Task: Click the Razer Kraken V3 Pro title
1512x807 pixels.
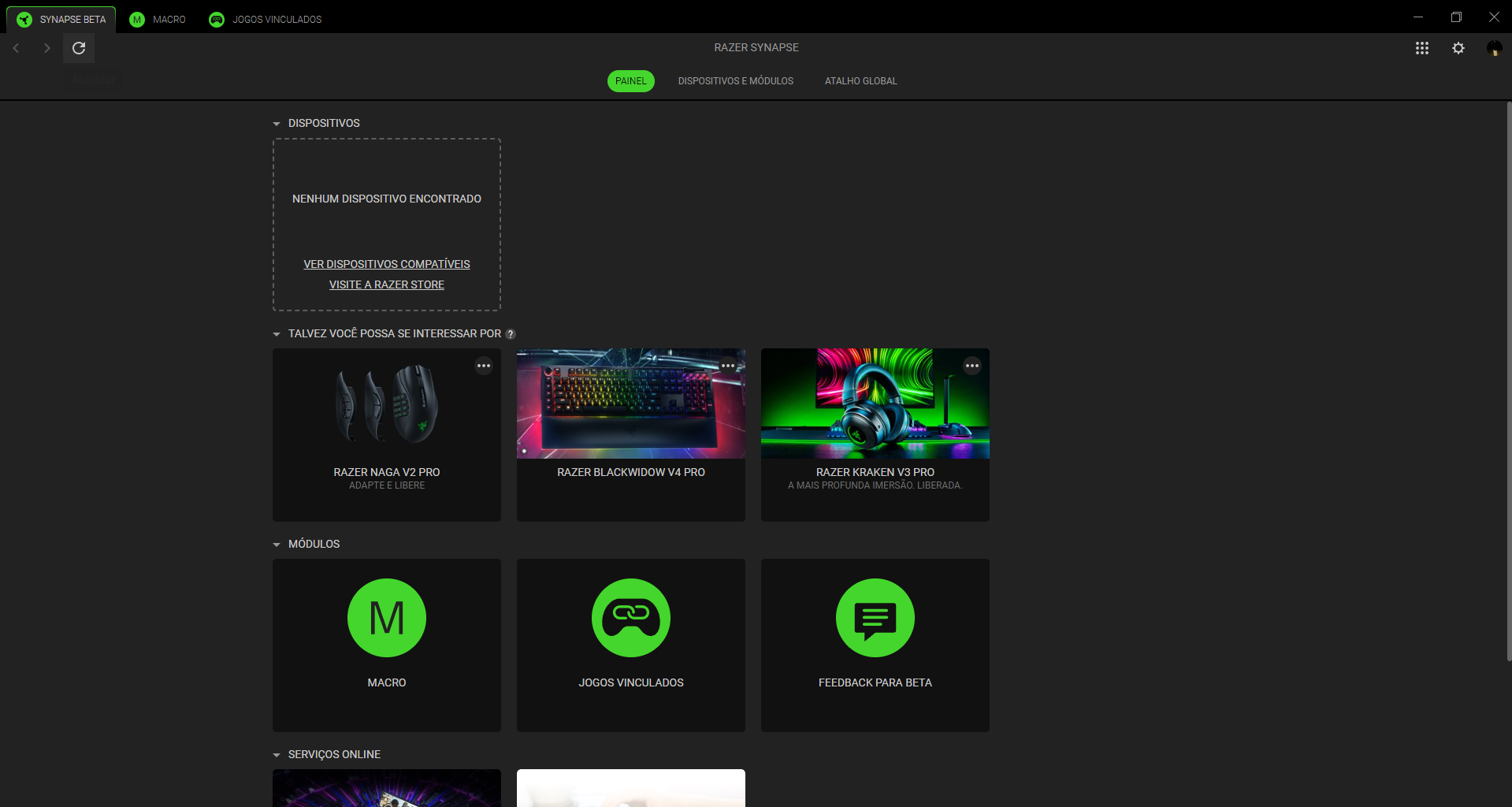Action: [x=875, y=472]
